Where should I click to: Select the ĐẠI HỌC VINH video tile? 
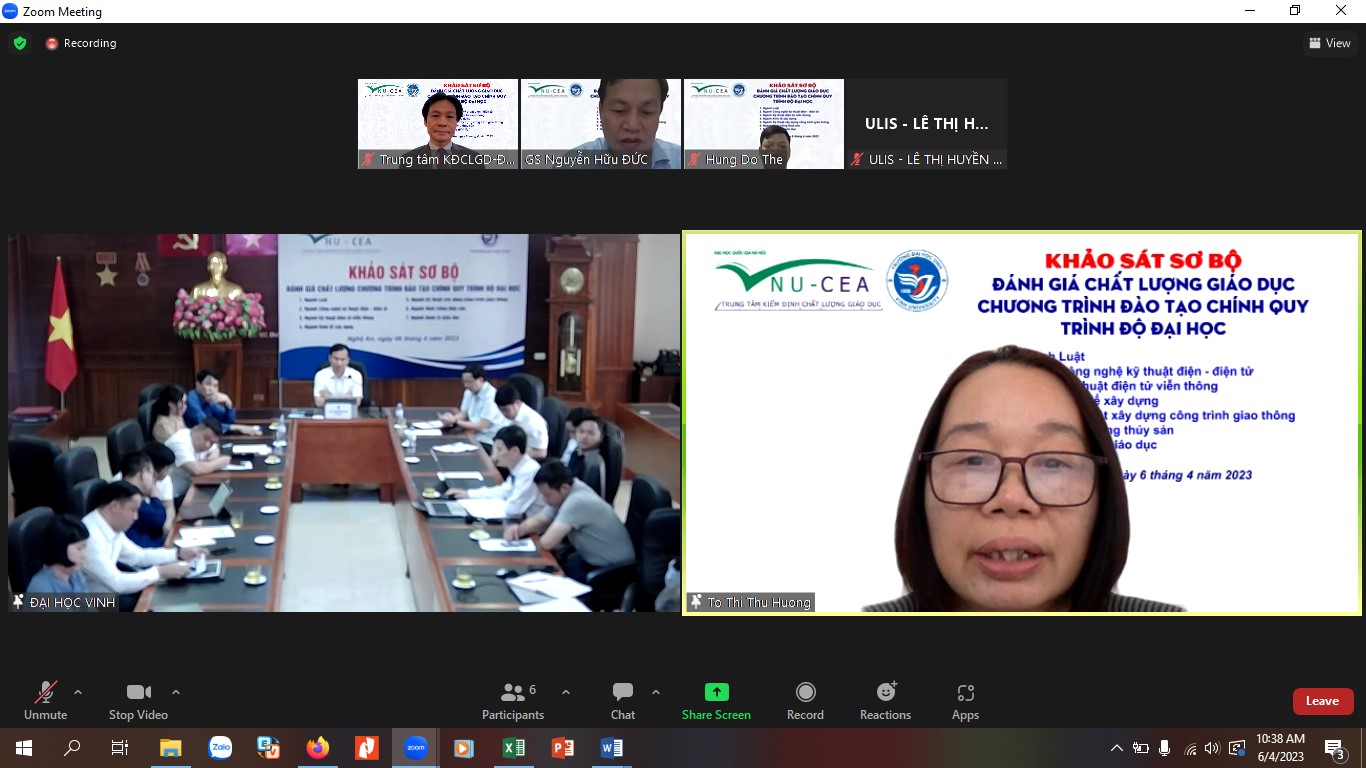tap(344, 422)
